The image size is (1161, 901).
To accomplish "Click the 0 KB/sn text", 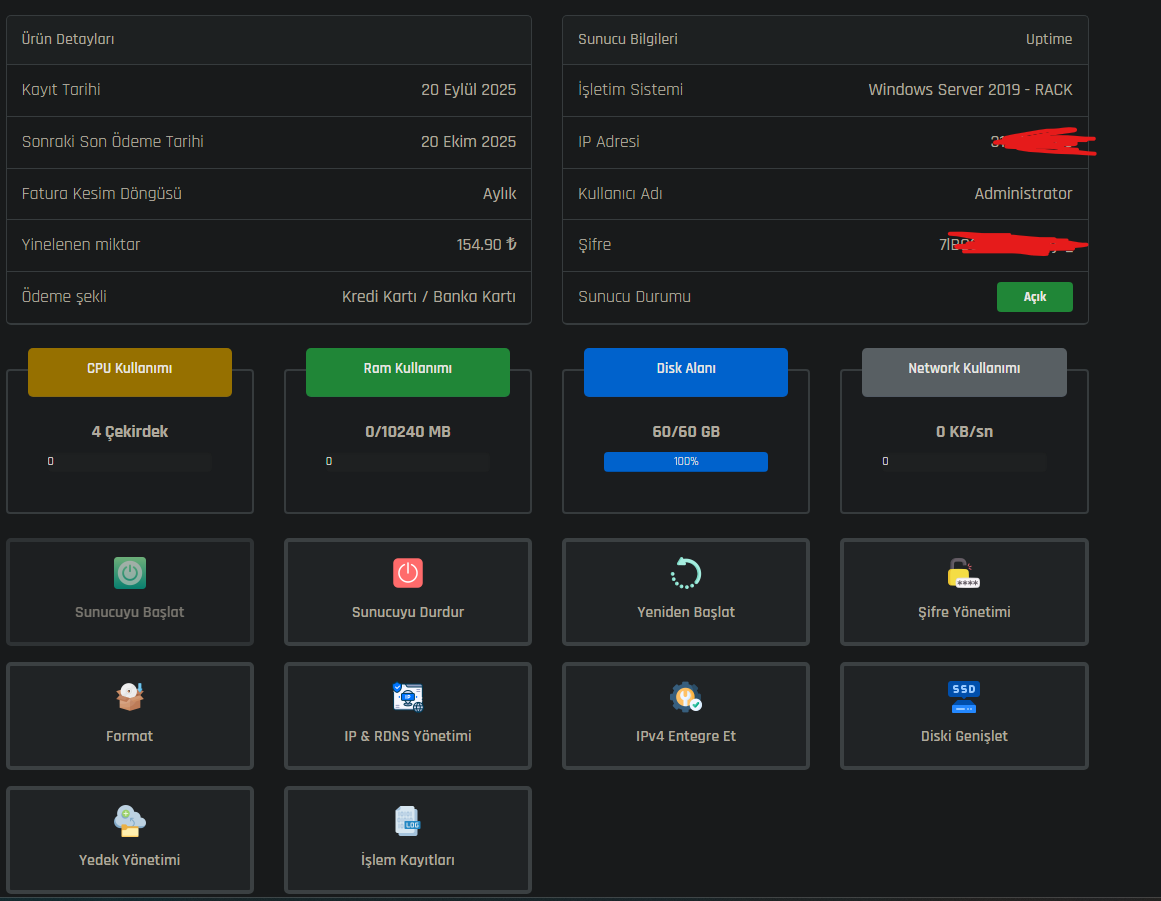I will [964, 432].
